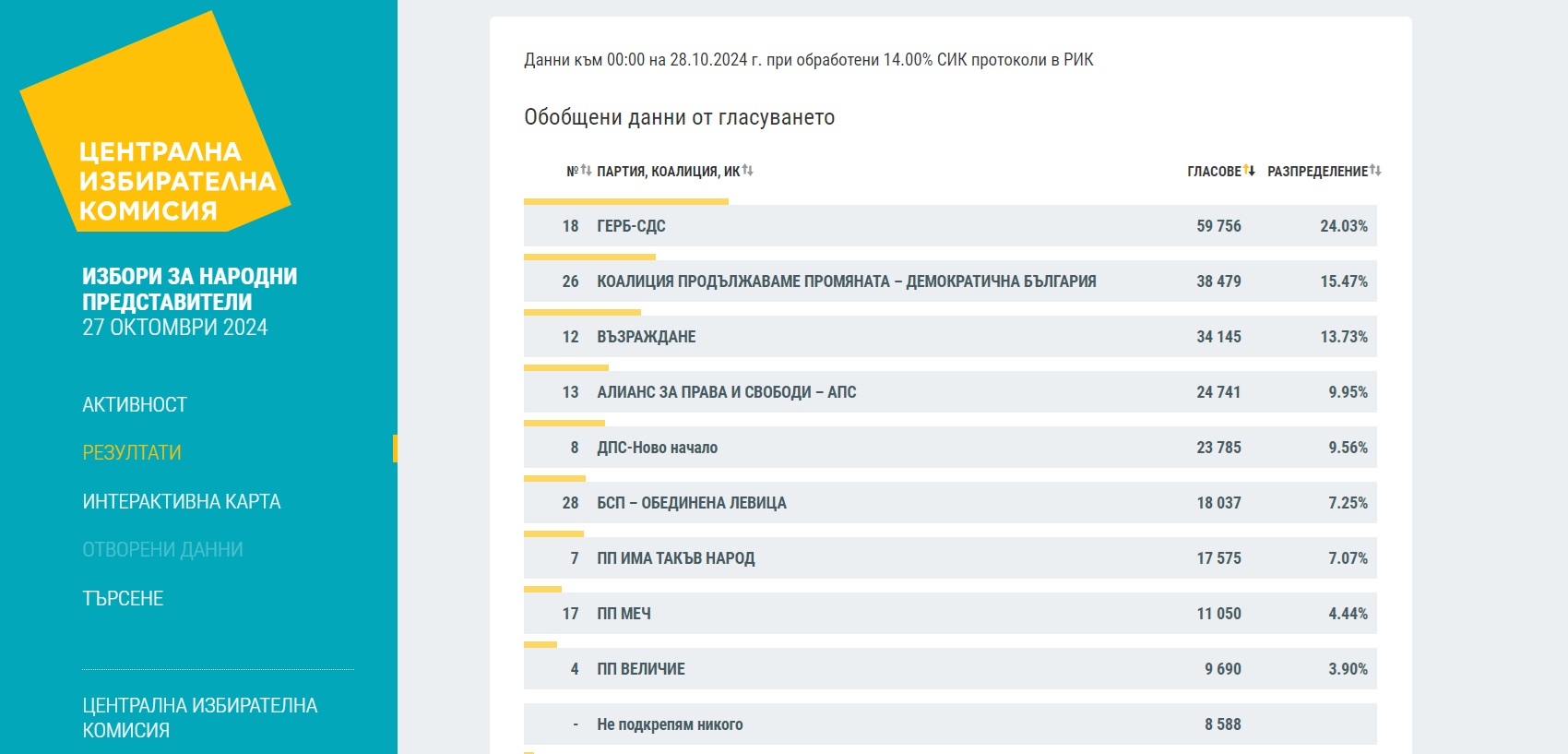Select the ПП МЕЧ party name
Viewport: 1568px width, 754px height.
[x=624, y=614]
